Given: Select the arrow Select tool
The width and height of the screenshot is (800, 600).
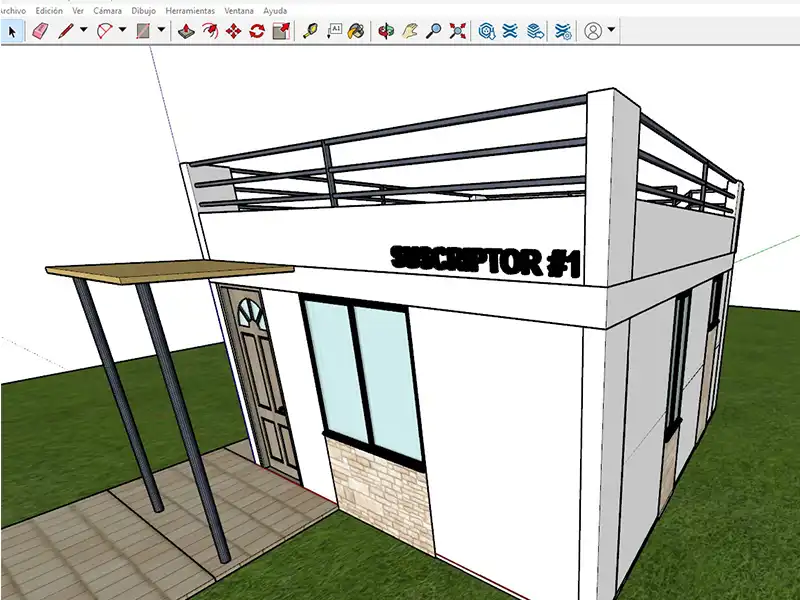Looking at the screenshot, I should pyautogui.click(x=12, y=31).
